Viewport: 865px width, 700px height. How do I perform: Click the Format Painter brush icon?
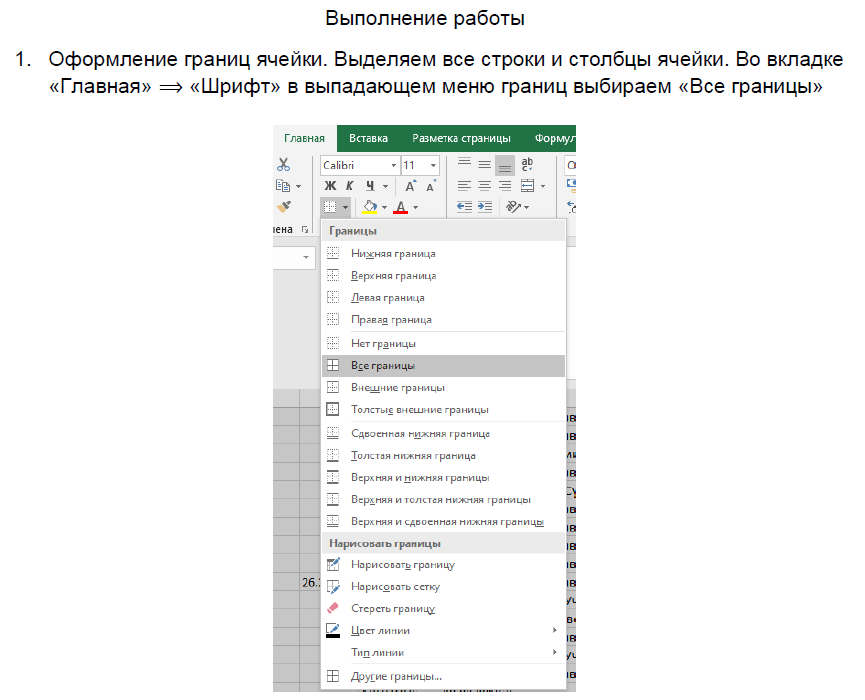pos(283,207)
